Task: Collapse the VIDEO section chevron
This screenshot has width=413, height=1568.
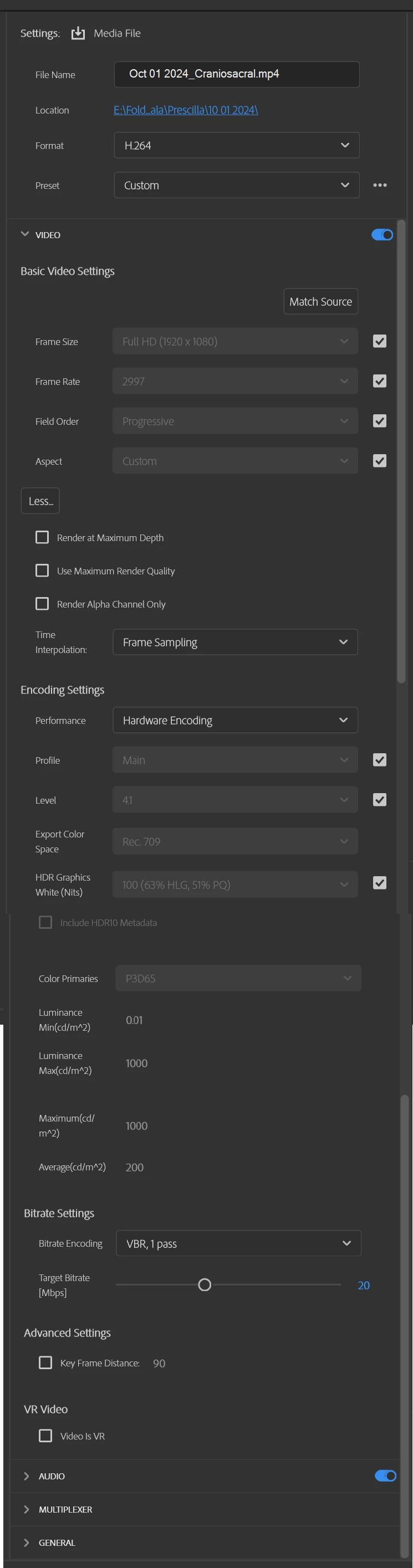Action: [25, 234]
